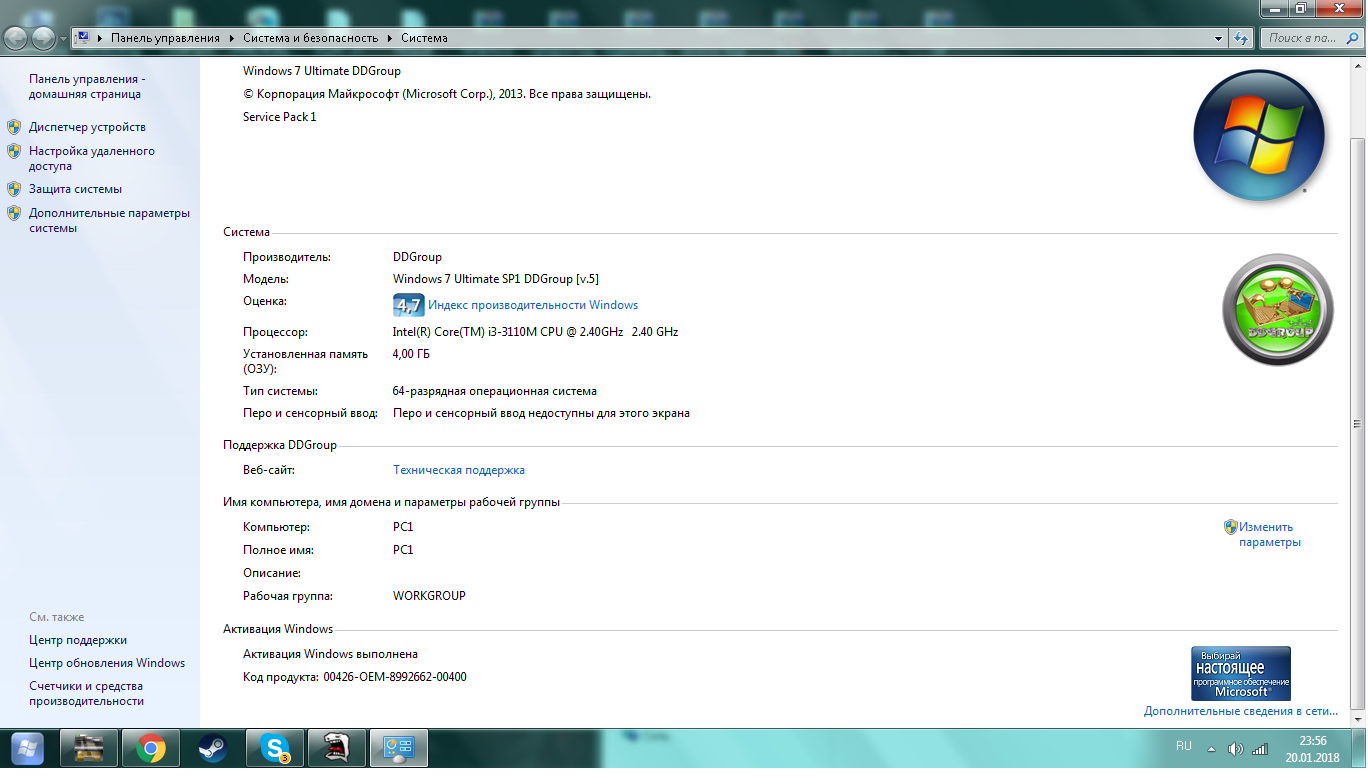Screen dimensions: 1368x784
Task: Show hidden tray icons arrow
Action: point(1212,749)
